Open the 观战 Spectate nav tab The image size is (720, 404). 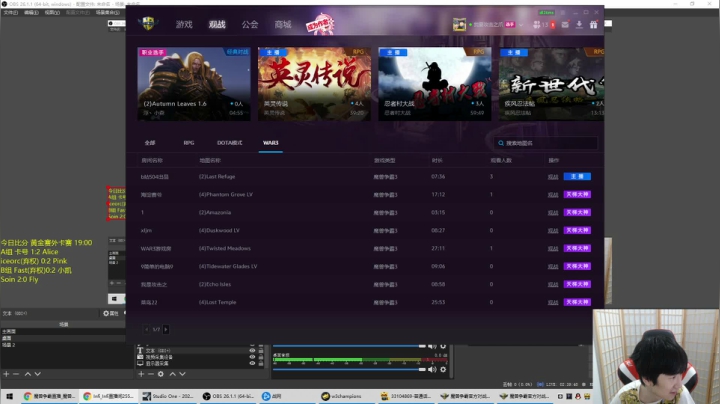coord(217,24)
